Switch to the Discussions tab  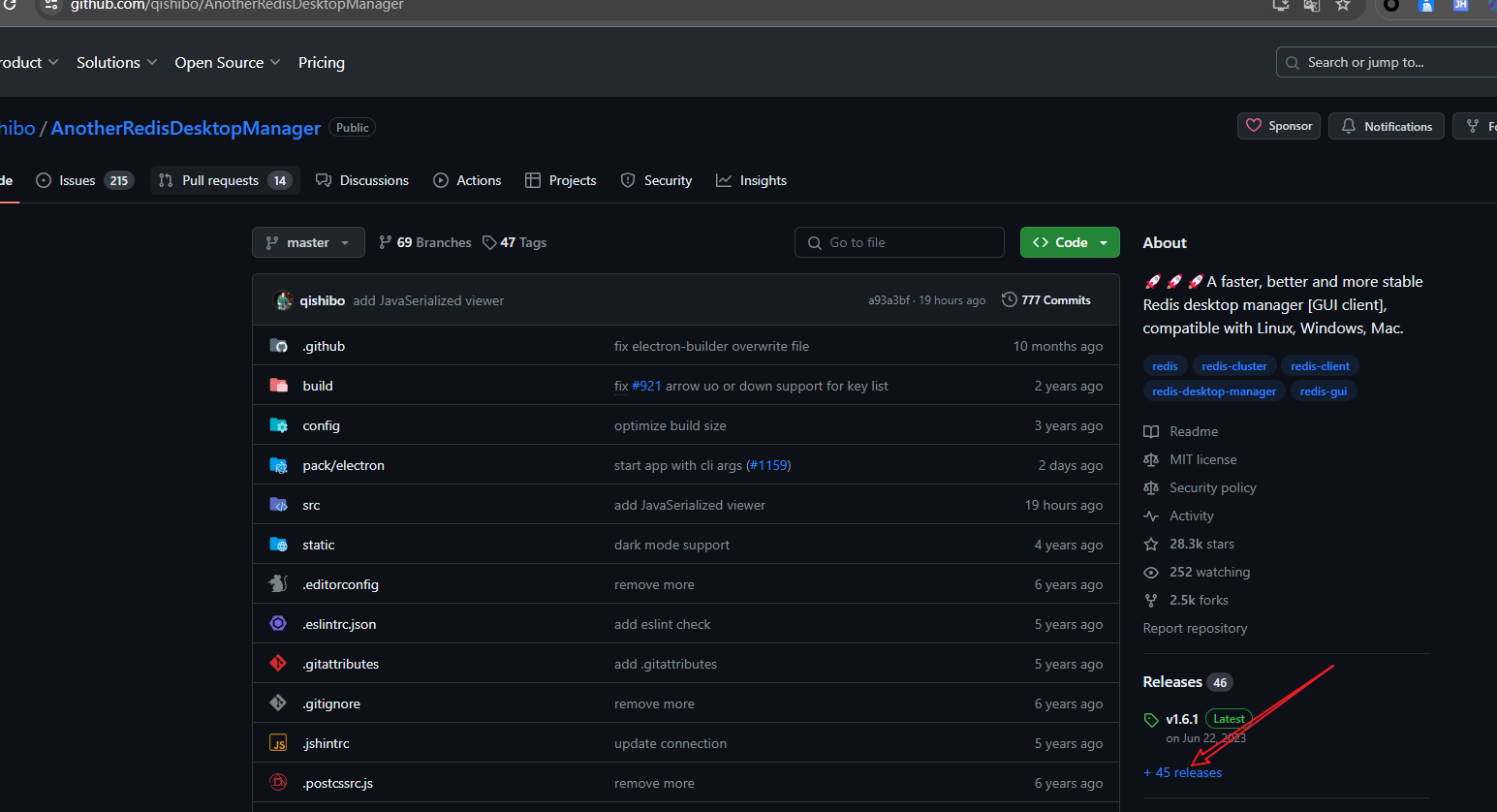[x=362, y=180]
